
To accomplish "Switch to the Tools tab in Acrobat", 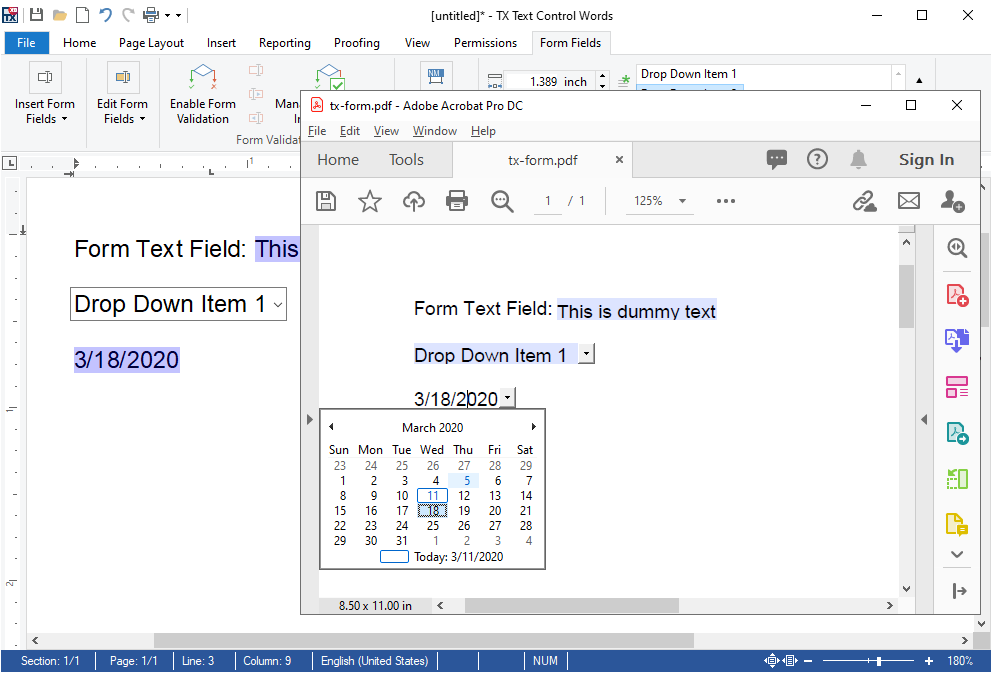I will pyautogui.click(x=406, y=159).
